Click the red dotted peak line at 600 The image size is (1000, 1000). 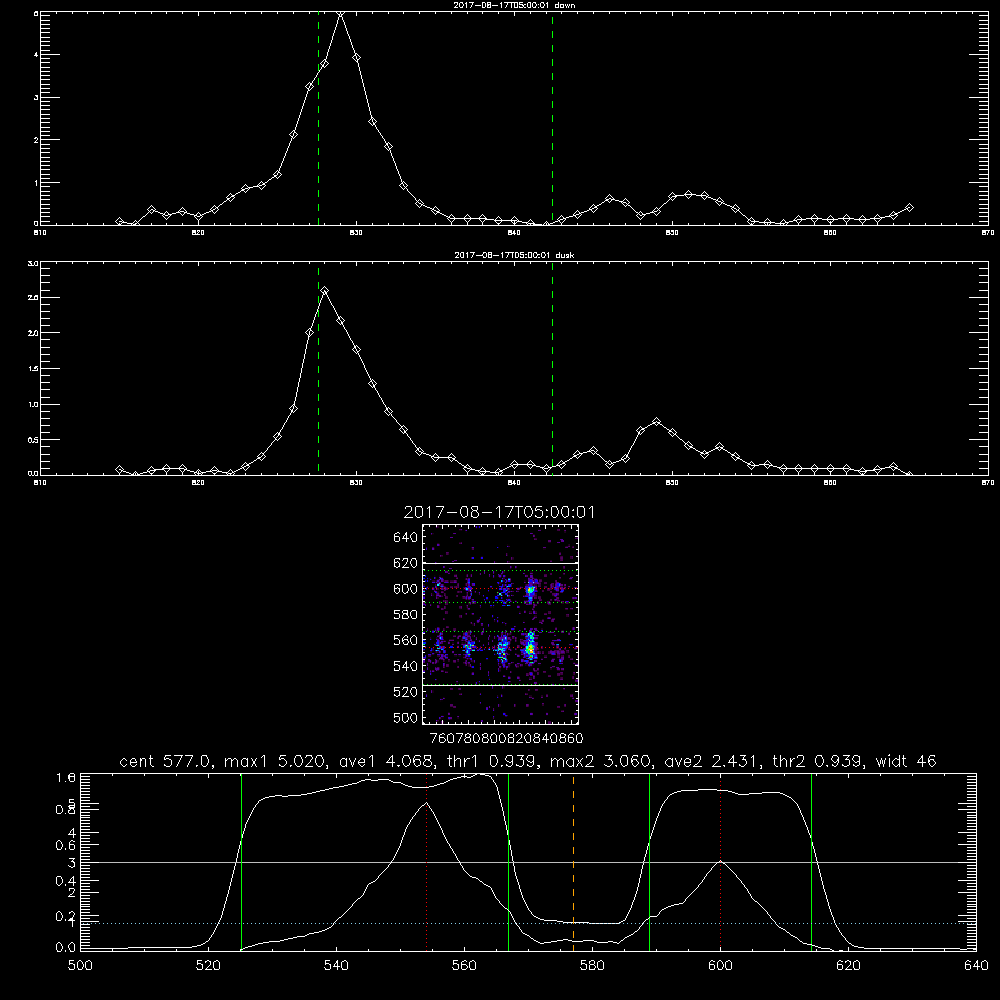pyautogui.click(x=721, y=862)
